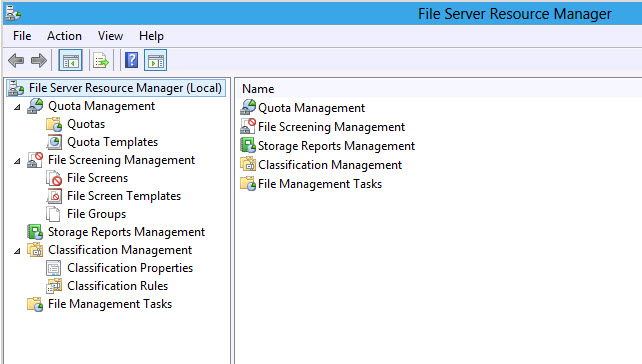Click File Screens icon in tree
The width and height of the screenshot is (642, 364).
point(54,178)
